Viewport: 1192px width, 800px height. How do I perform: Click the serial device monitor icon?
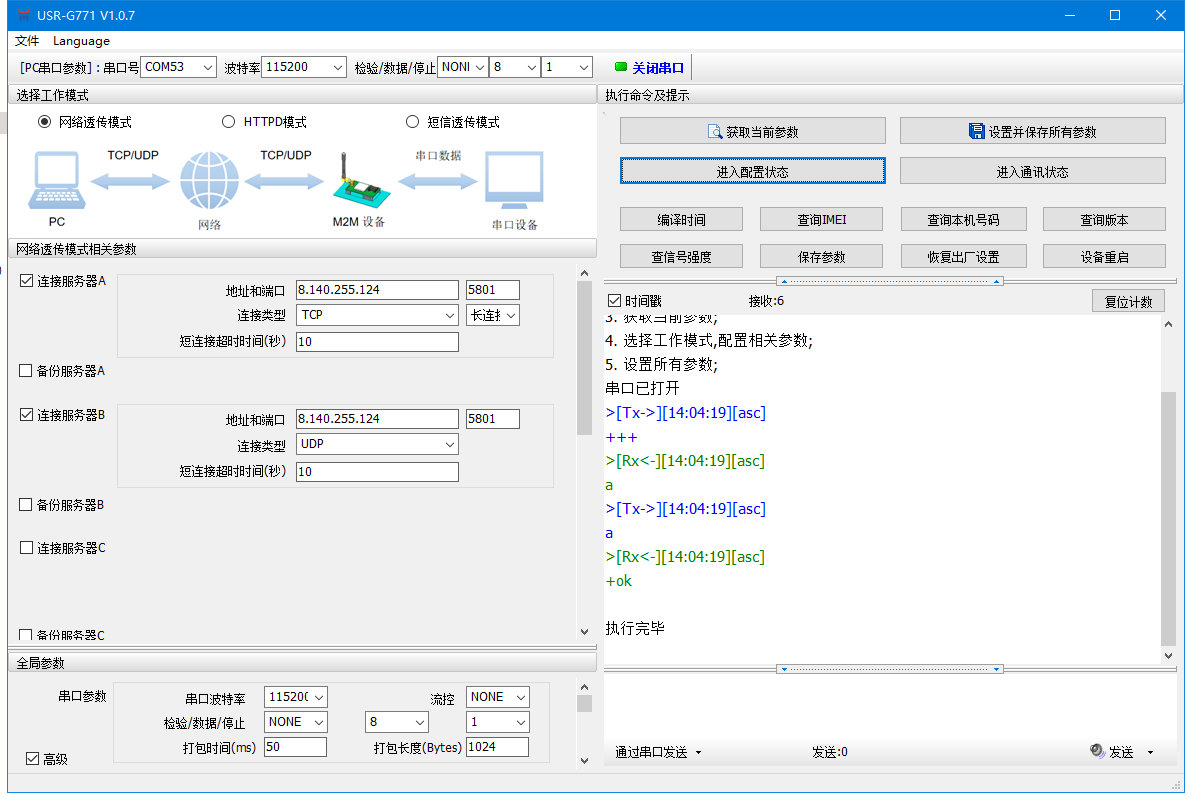point(514,182)
